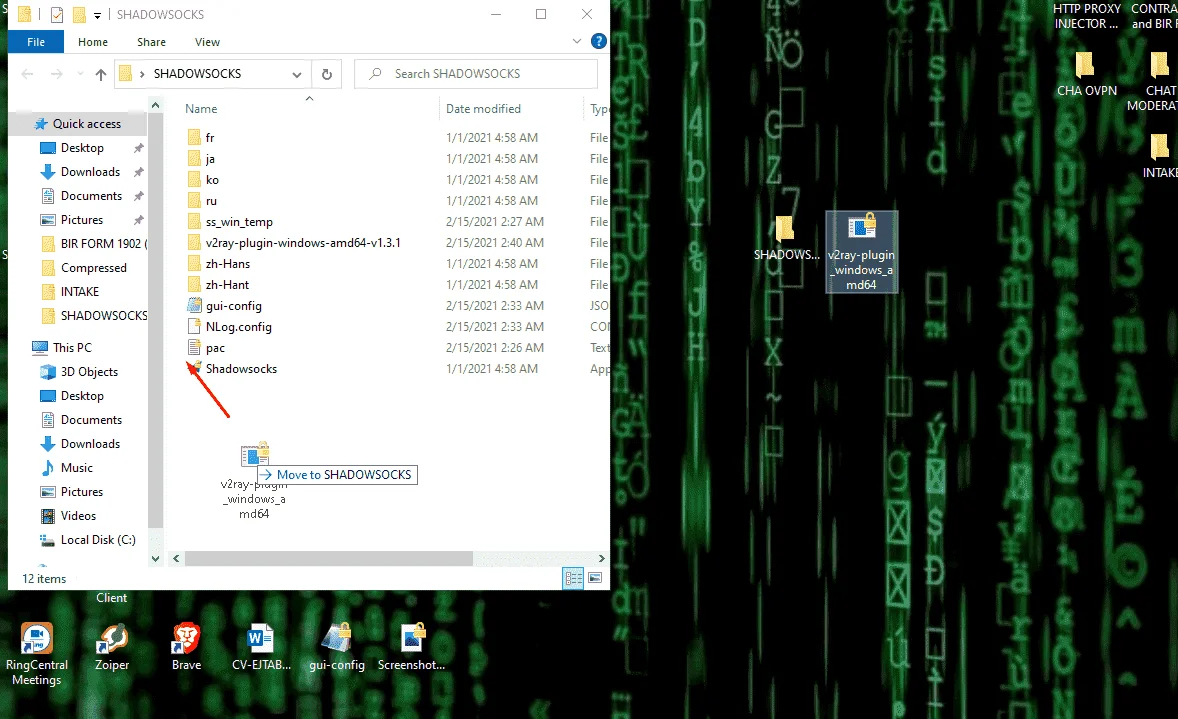Image resolution: width=1178 pixels, height=719 pixels.
Task: Open pinned Downloads under Quick access
Action: click(90, 172)
